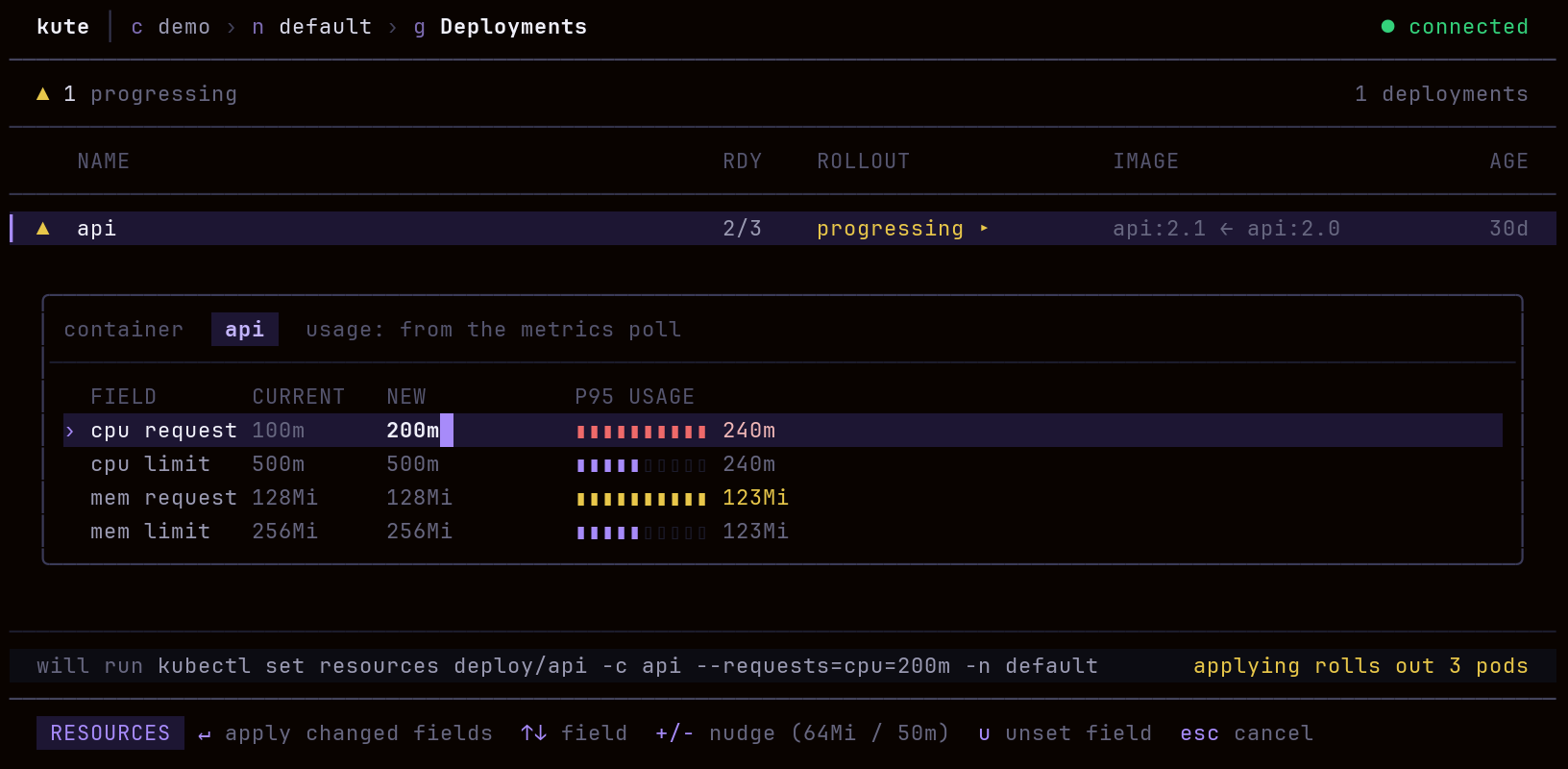
Task: Click the rollout arrow after 'progressing'
Action: point(984,229)
